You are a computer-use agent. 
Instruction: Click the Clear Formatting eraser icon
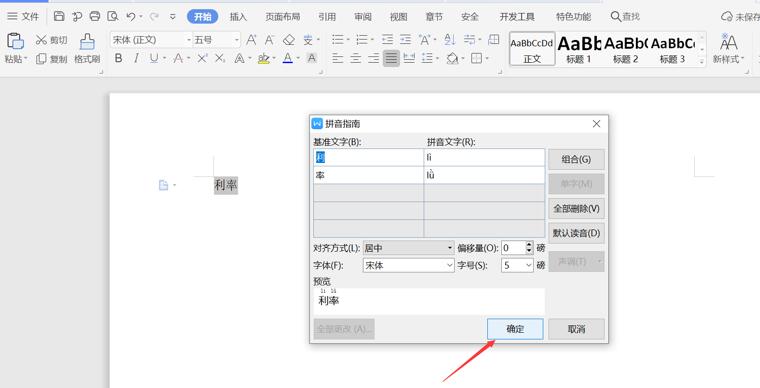point(289,40)
